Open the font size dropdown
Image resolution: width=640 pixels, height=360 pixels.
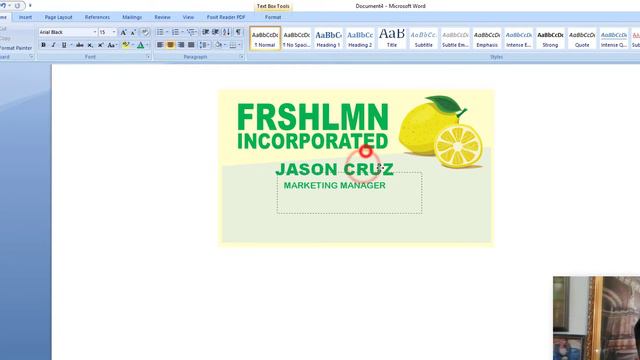point(114,32)
